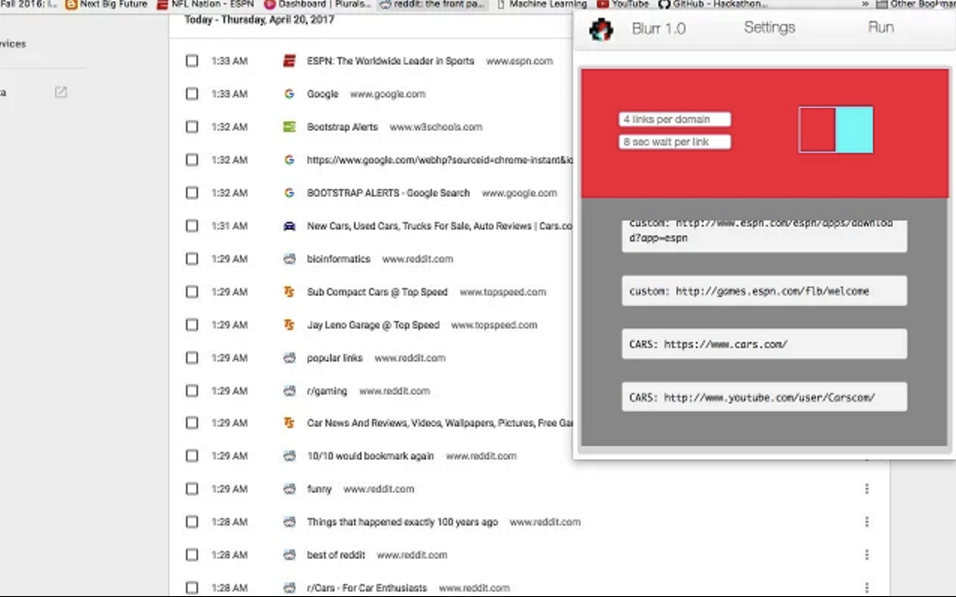The height and width of the screenshot is (597, 956).
Task: Select the CARS https://www.cars.com/ entry
Action: click(x=764, y=344)
